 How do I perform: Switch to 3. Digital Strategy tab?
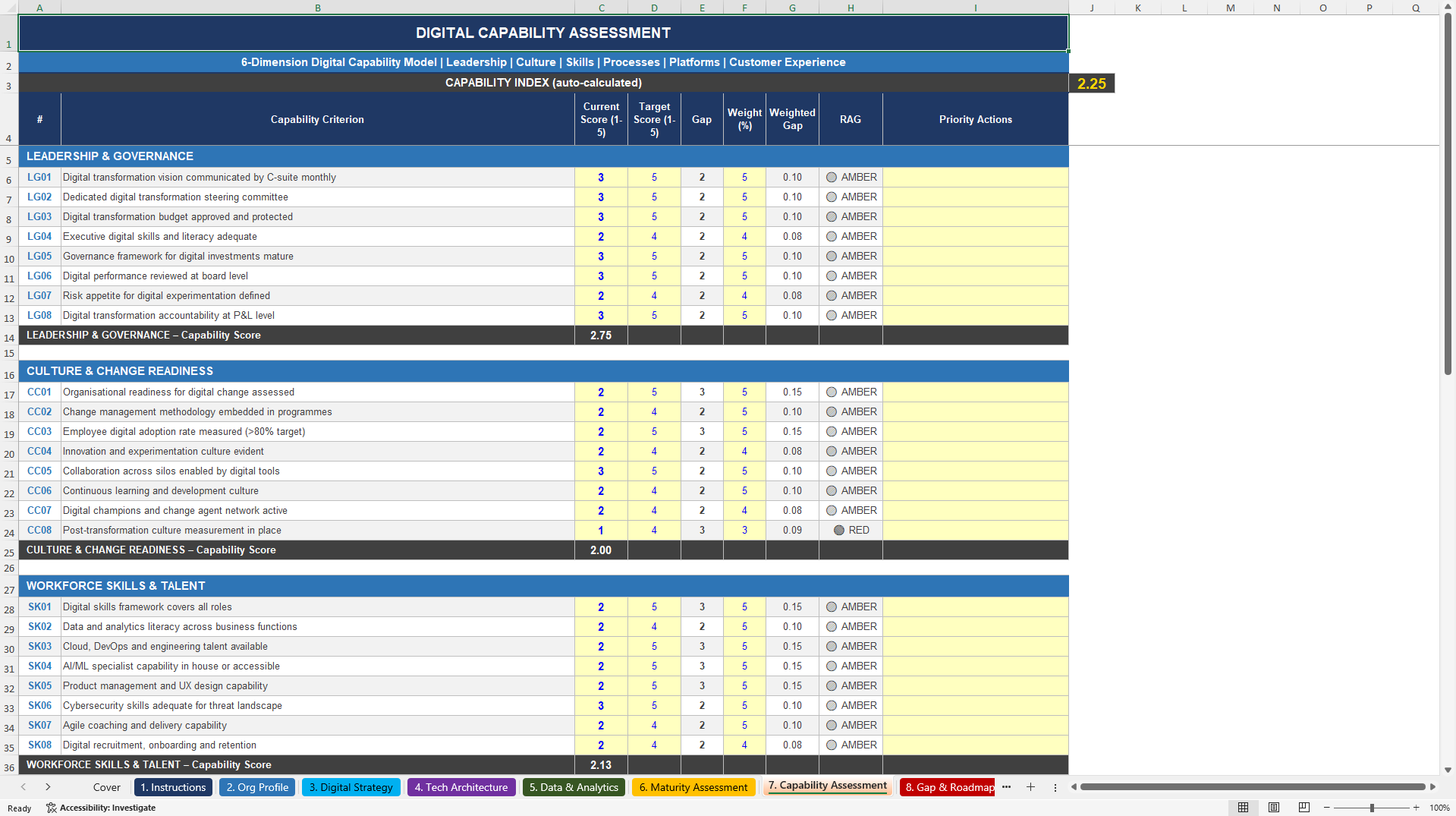coord(351,787)
